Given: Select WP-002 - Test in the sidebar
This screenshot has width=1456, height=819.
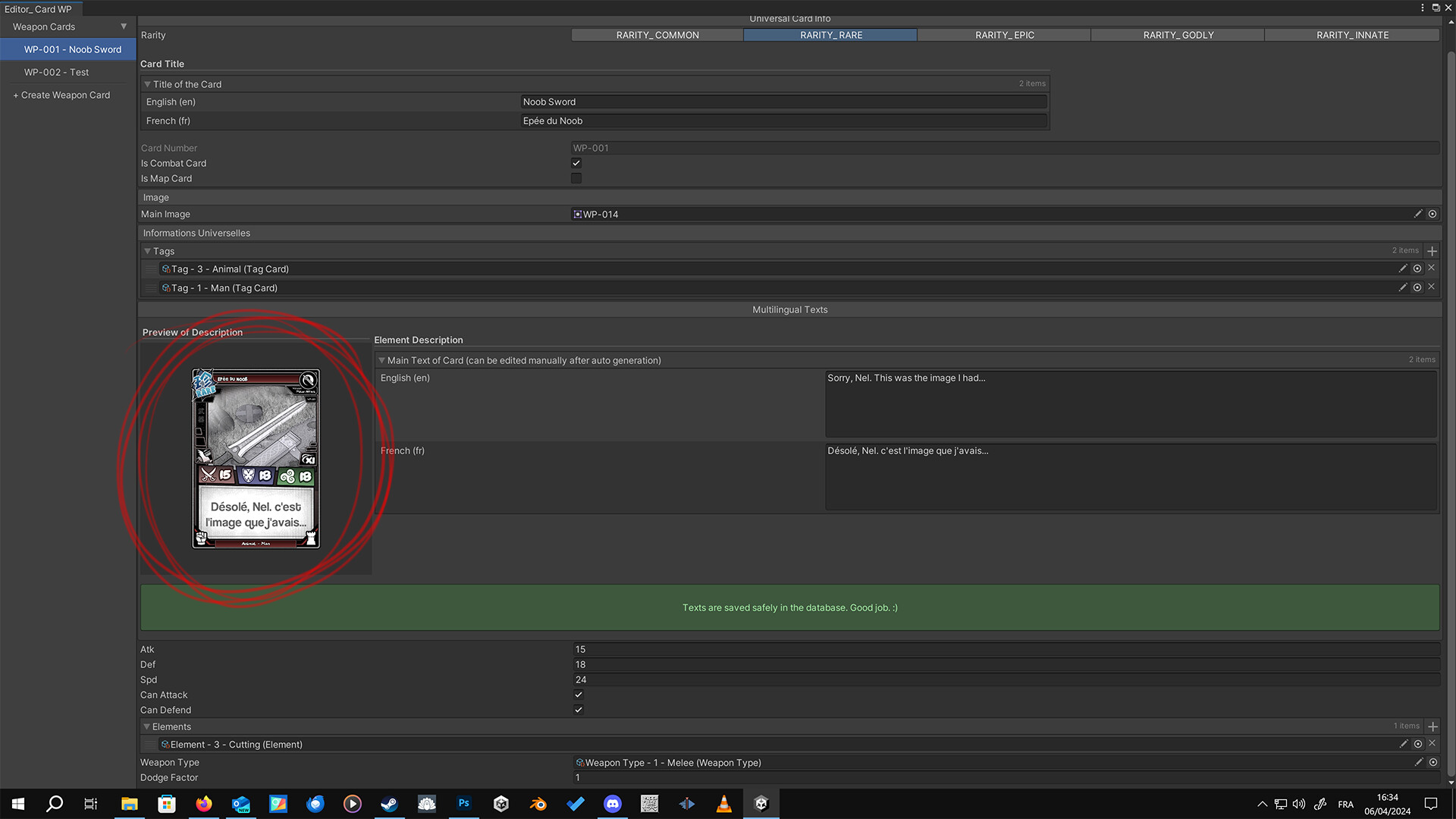Looking at the screenshot, I should 55,71.
